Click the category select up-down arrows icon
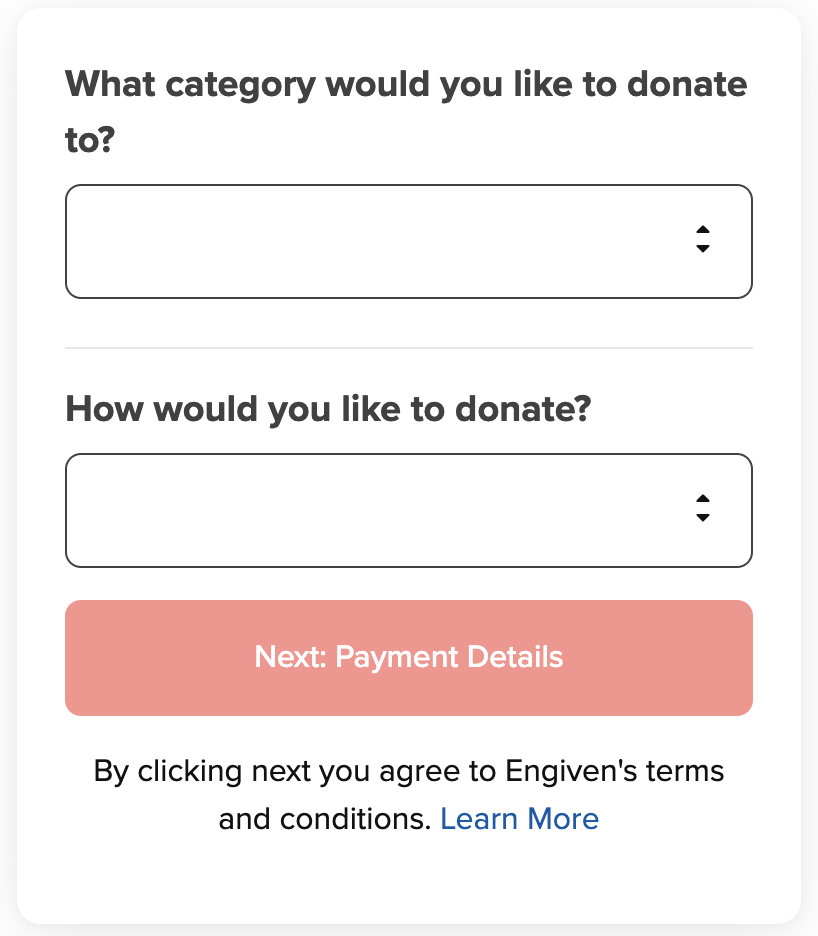 click(x=703, y=239)
